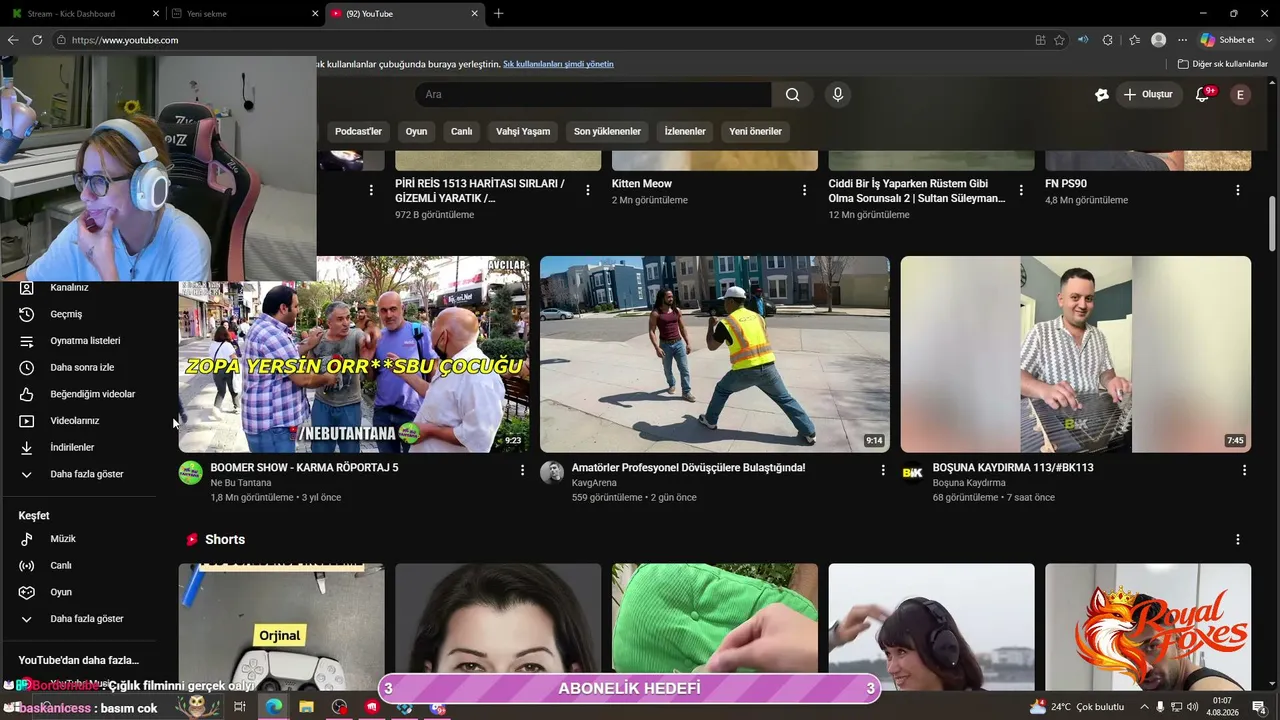
Task: Open options menu for FN PS90 video
Action: pyautogui.click(x=1237, y=190)
